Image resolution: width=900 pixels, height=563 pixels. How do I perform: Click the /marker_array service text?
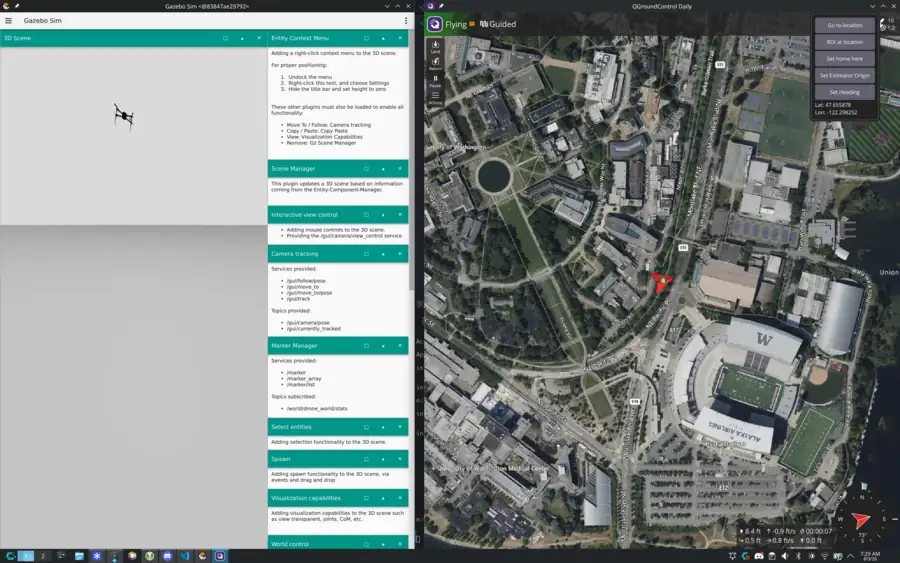point(304,379)
